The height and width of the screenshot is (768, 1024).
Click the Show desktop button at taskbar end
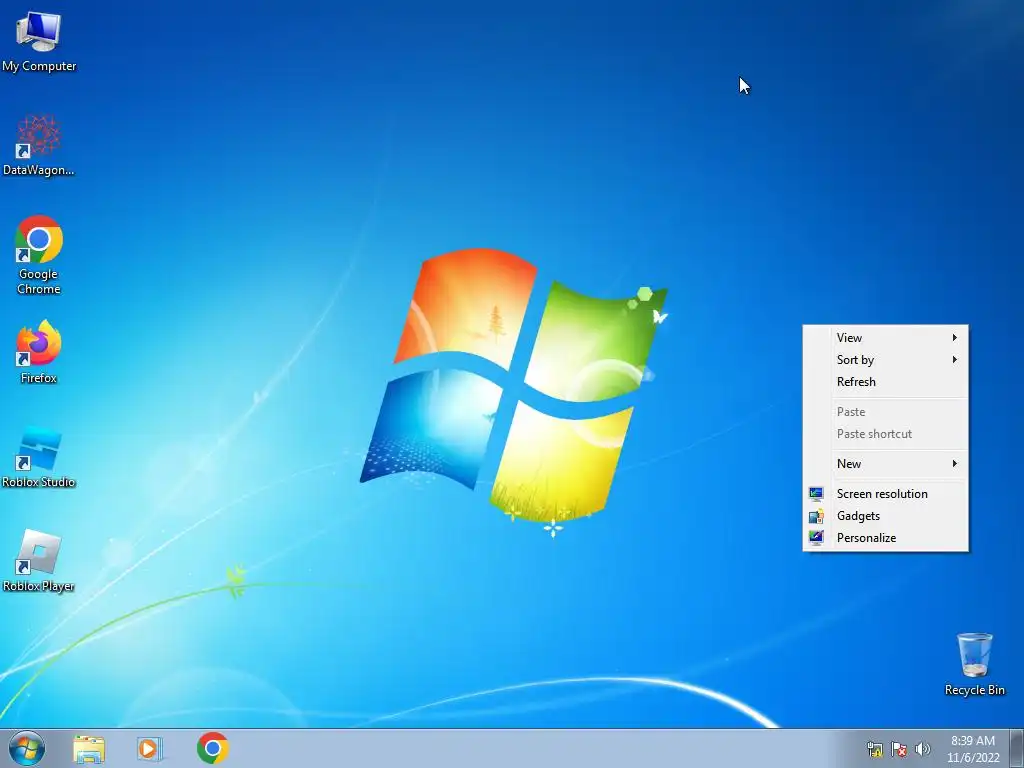click(1017, 748)
